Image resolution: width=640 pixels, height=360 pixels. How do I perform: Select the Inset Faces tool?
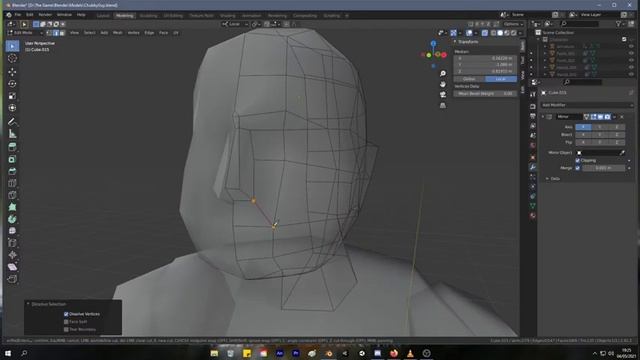pos(12,159)
